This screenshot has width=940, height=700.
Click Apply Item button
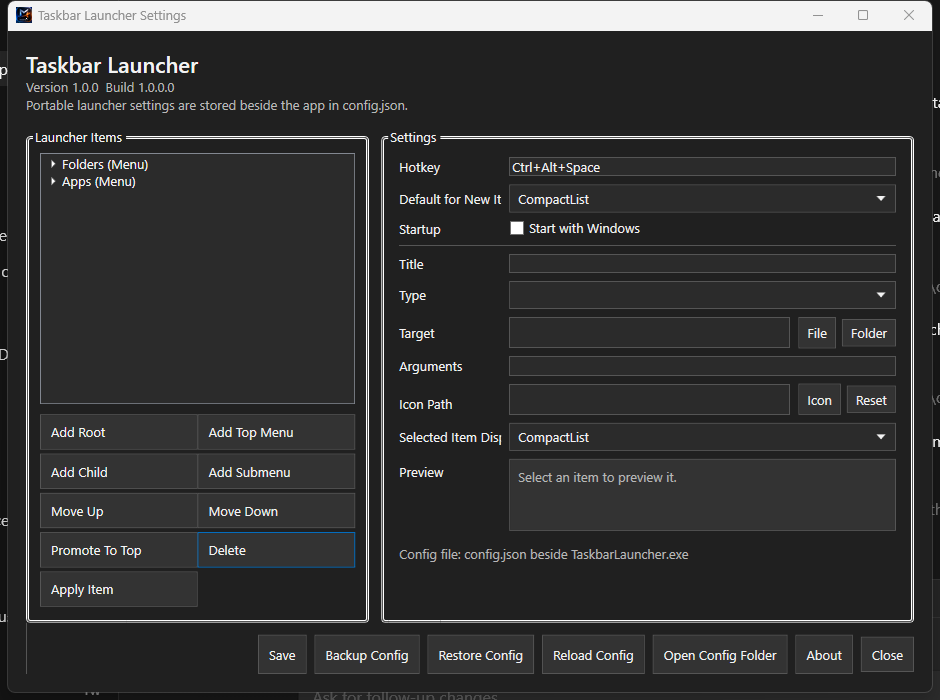[119, 589]
